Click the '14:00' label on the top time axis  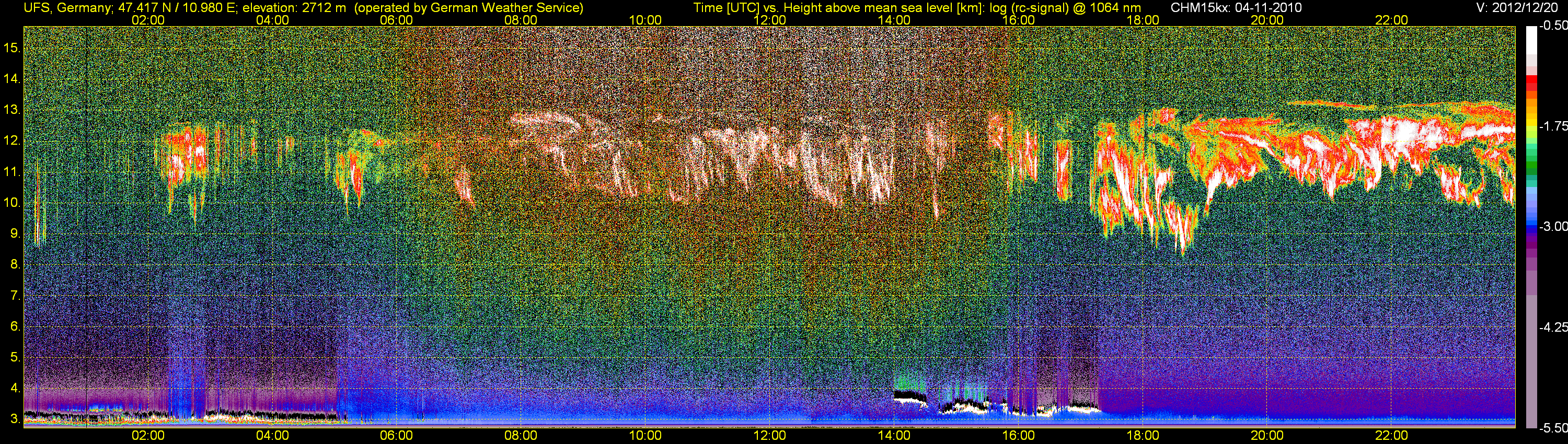[x=894, y=19]
